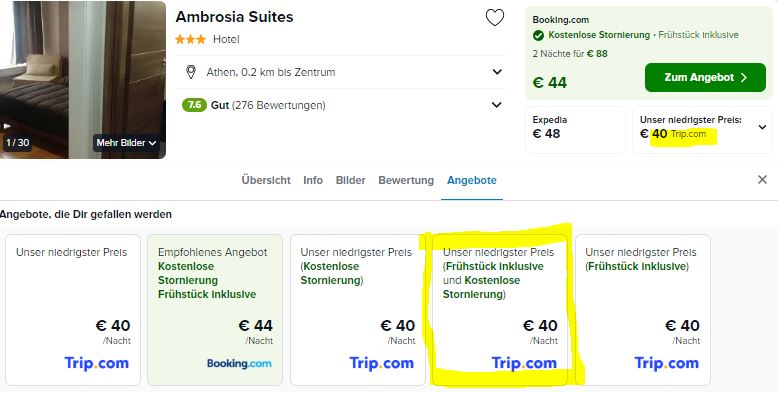The width and height of the screenshot is (778, 393).
Task: Open Mehr Bilder image dropdown
Action: pyautogui.click(x=127, y=143)
